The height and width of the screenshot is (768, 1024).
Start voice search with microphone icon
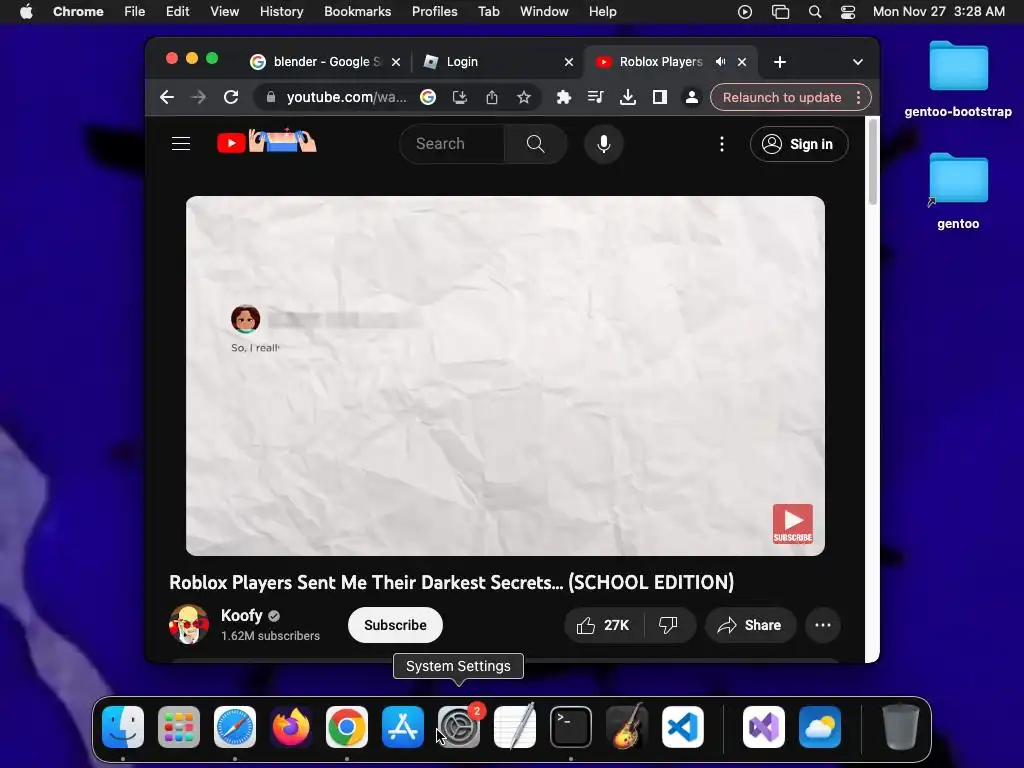point(603,144)
